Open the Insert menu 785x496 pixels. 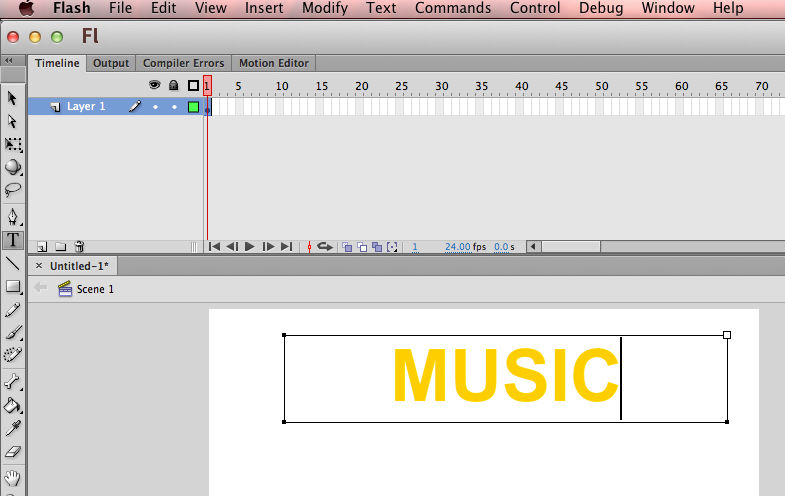point(264,8)
